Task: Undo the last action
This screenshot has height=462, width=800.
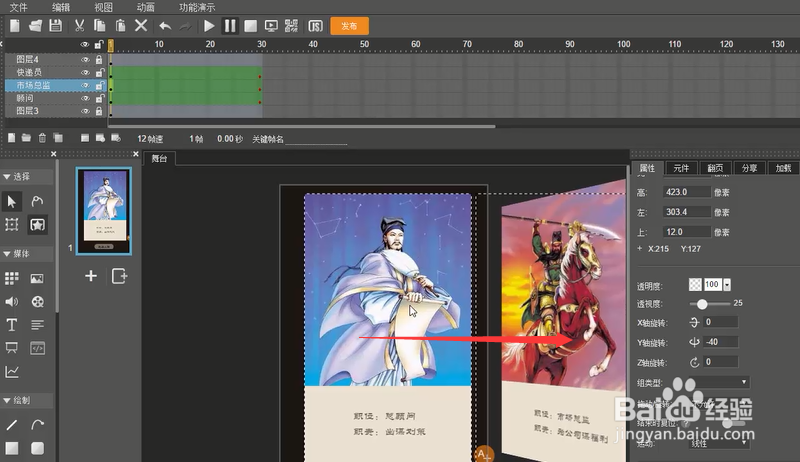Action: [x=165, y=26]
